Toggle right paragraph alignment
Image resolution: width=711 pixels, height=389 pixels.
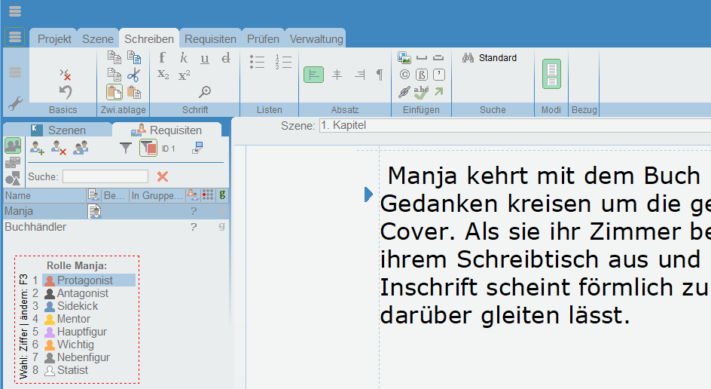(360, 75)
